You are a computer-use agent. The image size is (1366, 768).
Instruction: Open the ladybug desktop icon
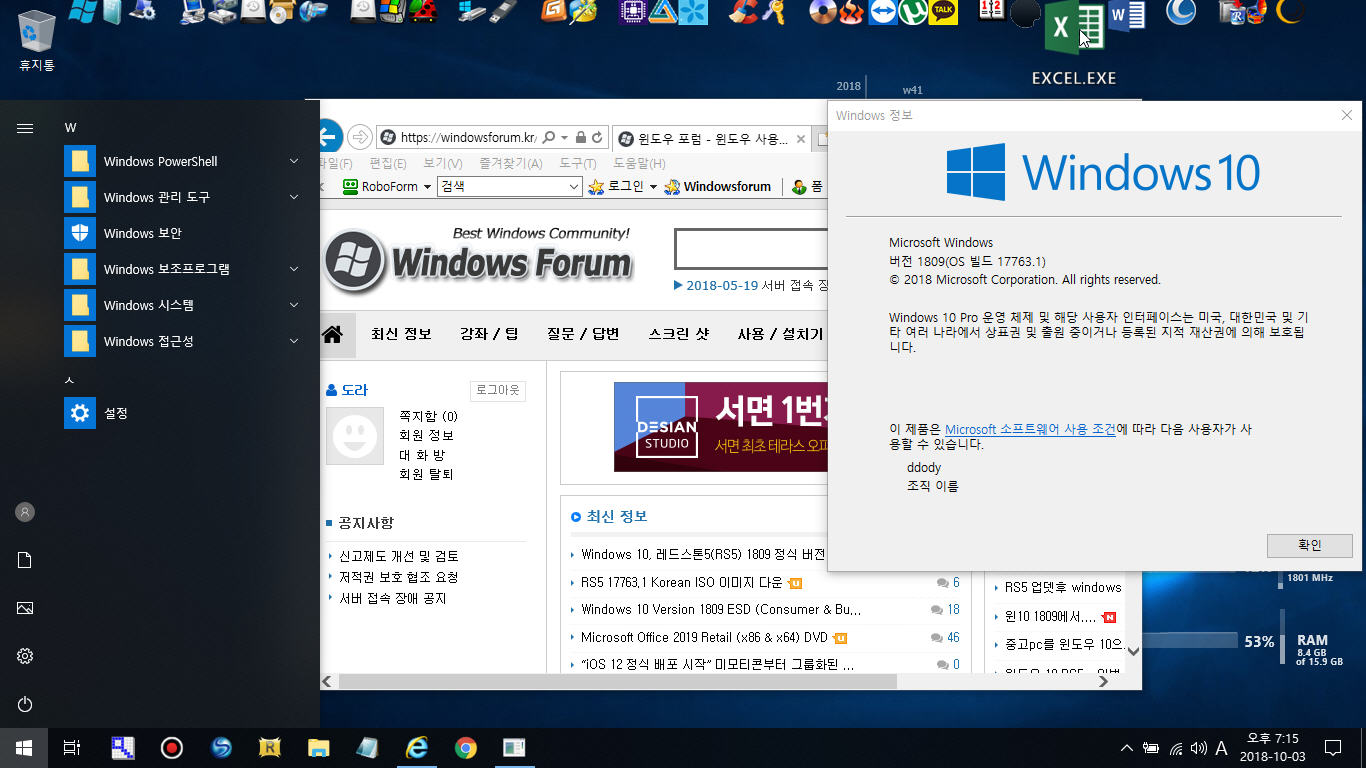click(x=424, y=11)
